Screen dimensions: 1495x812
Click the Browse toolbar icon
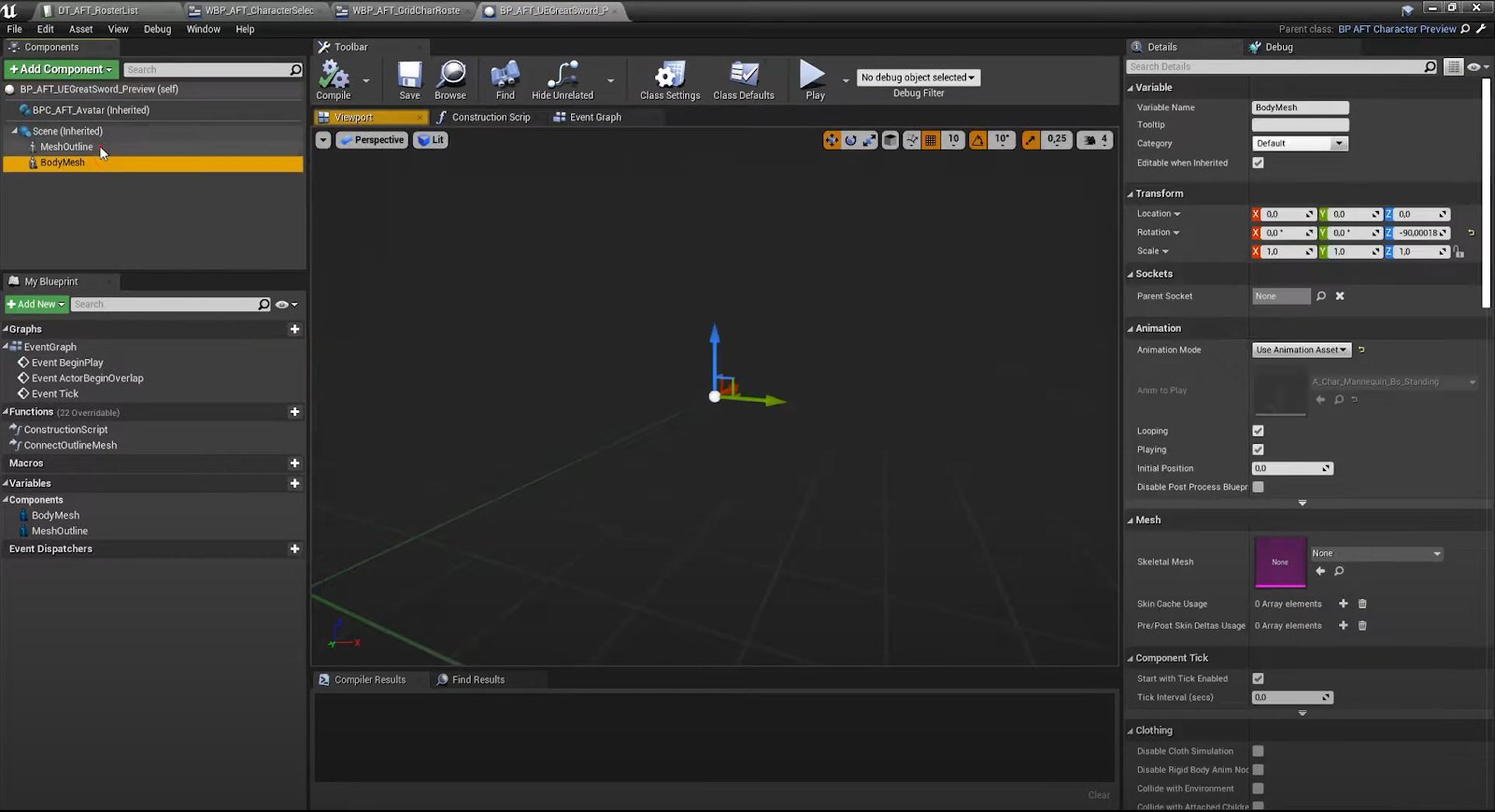(450, 77)
